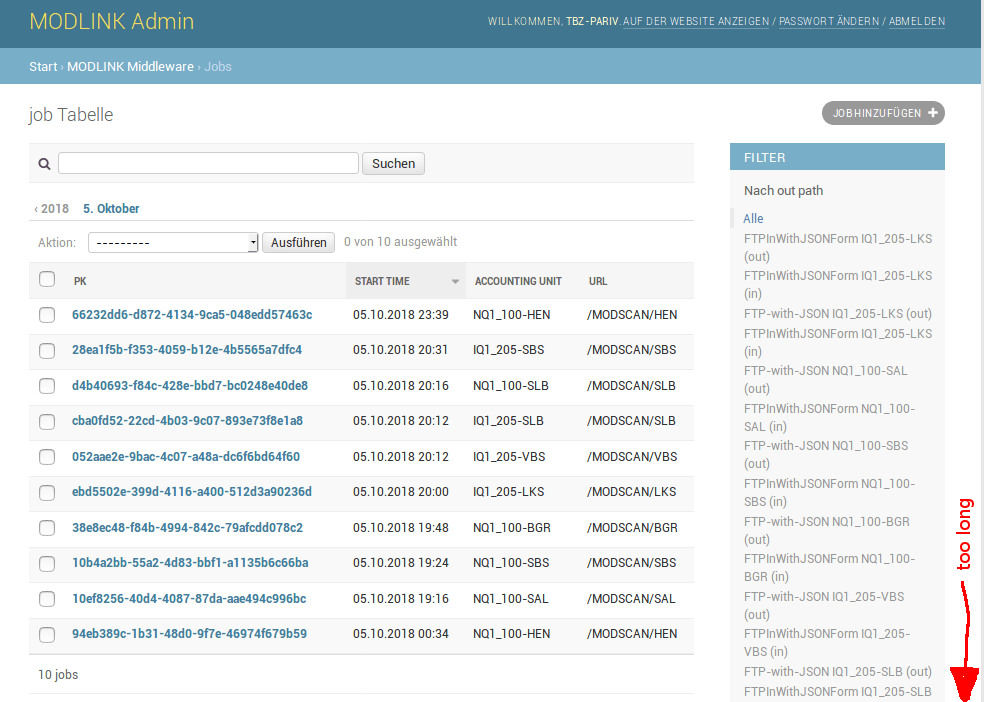The height and width of the screenshot is (702, 984).
Task: Open the Aktion dropdown
Action: 172,242
